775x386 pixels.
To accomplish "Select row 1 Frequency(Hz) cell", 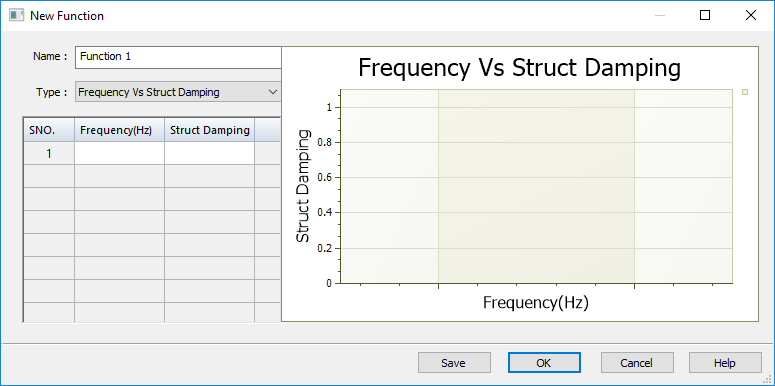I will (119, 154).
